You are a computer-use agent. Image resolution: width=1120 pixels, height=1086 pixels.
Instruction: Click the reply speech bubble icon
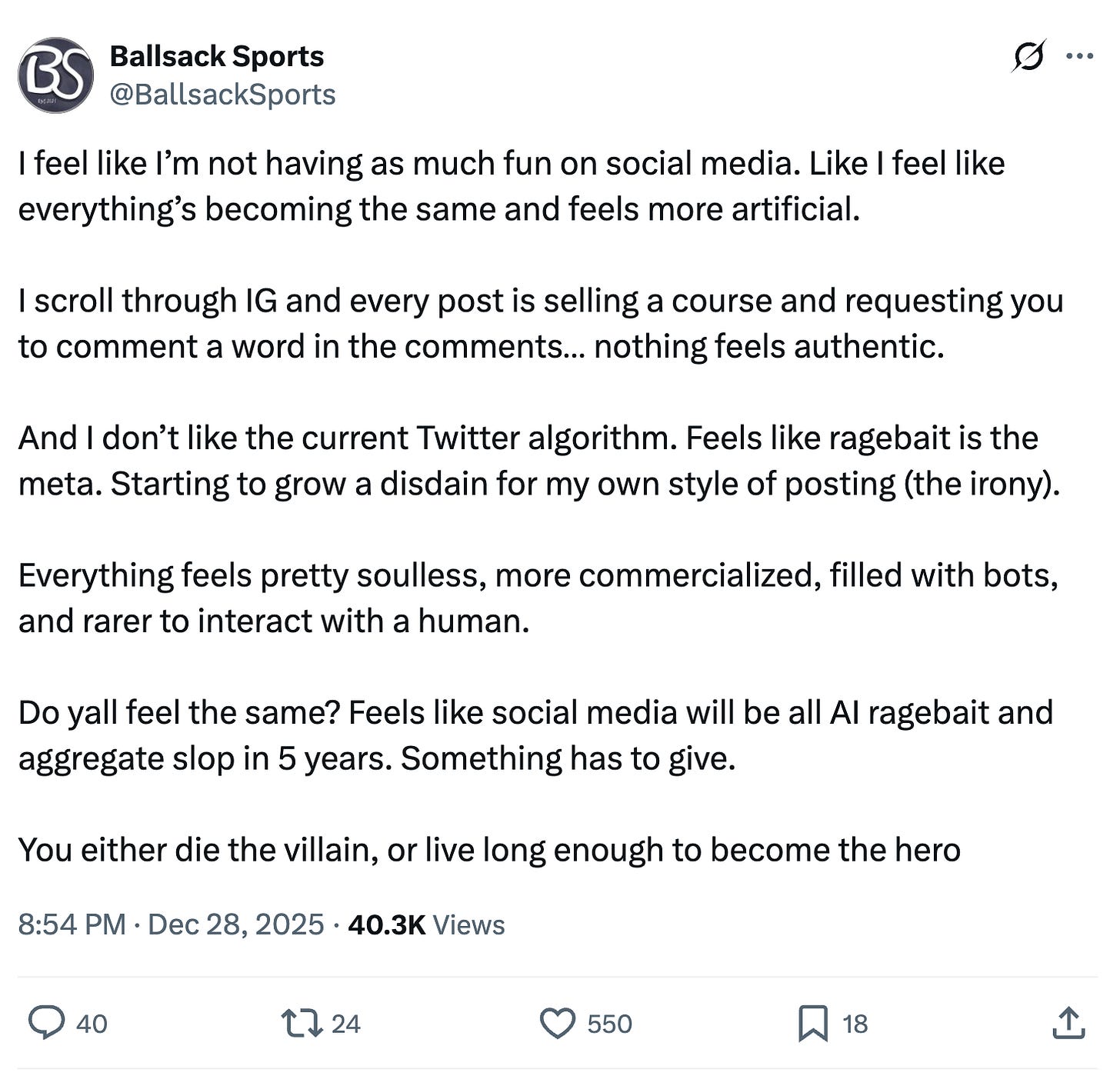(46, 1024)
